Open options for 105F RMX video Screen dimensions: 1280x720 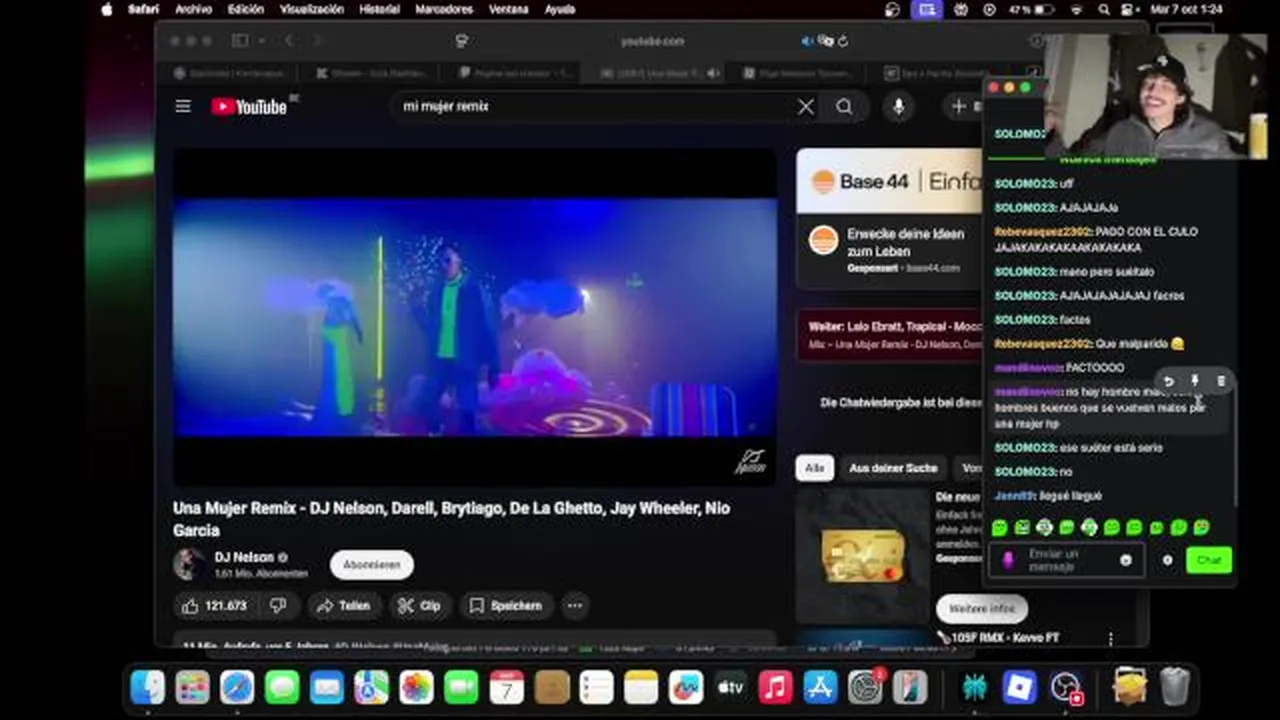tap(1110, 638)
